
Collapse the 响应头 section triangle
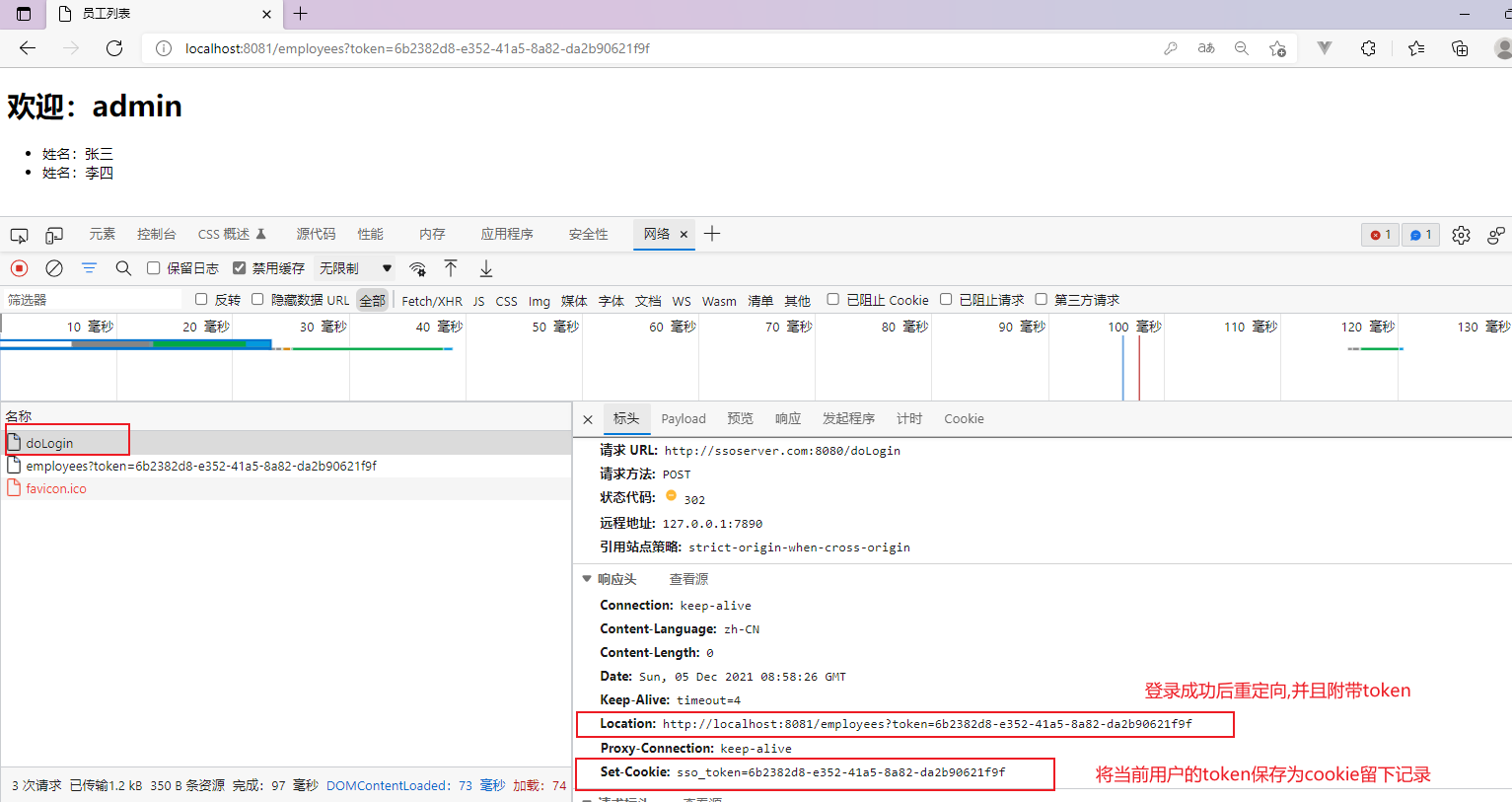587,579
